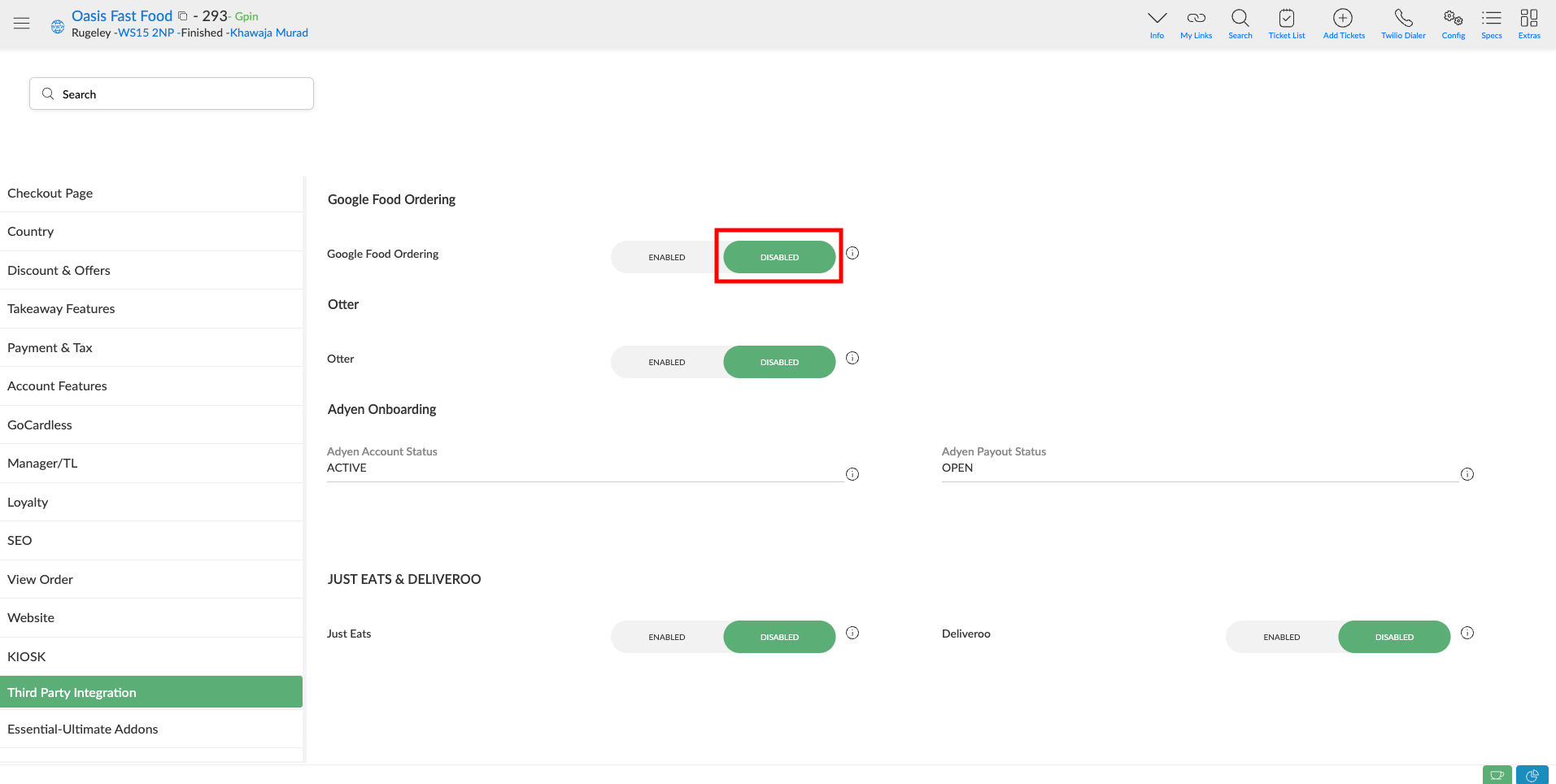Set Google Food Ordering to Disabled
Screen dimensions: 1556x784
[779, 257]
